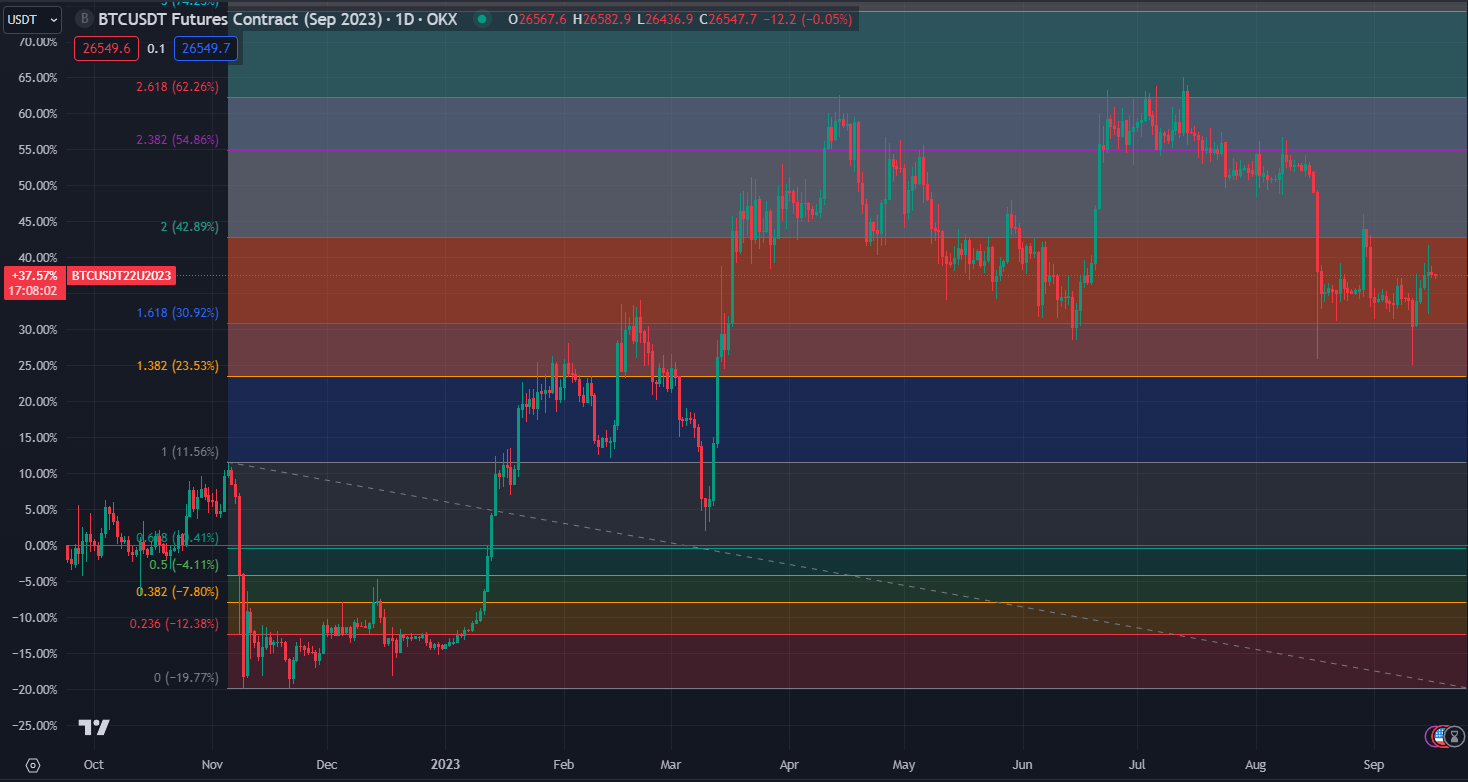Click the BTC symbol logo icon
The image size is (1468, 782).
coord(84,18)
